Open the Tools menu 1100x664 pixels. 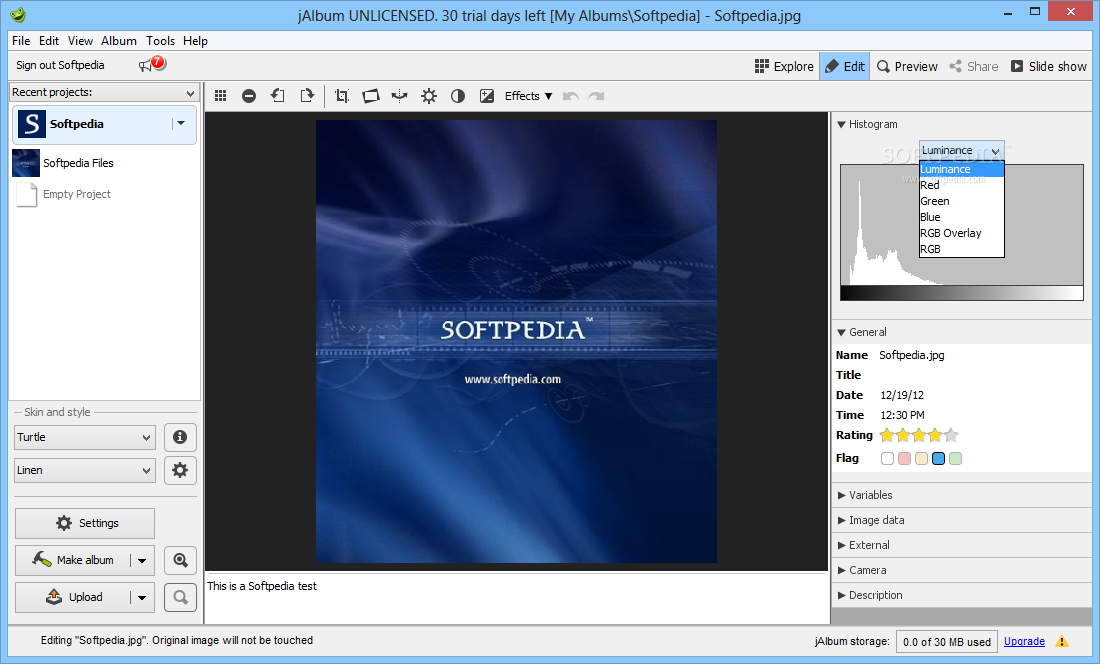(160, 41)
